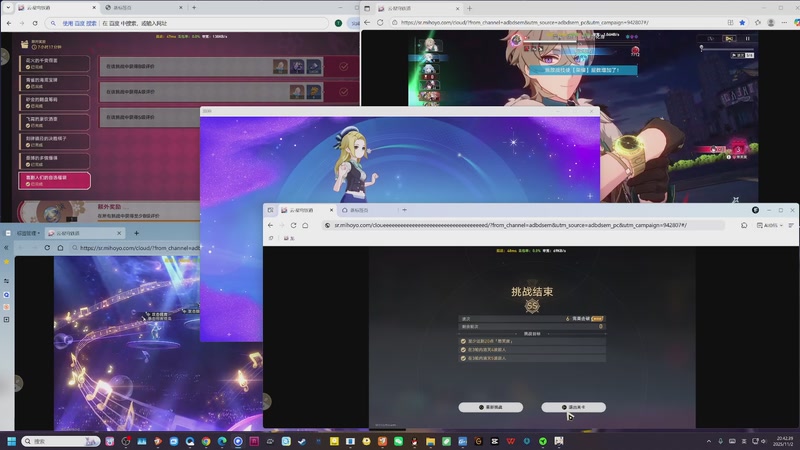Open the front browser's hamburger menu

click(791, 225)
